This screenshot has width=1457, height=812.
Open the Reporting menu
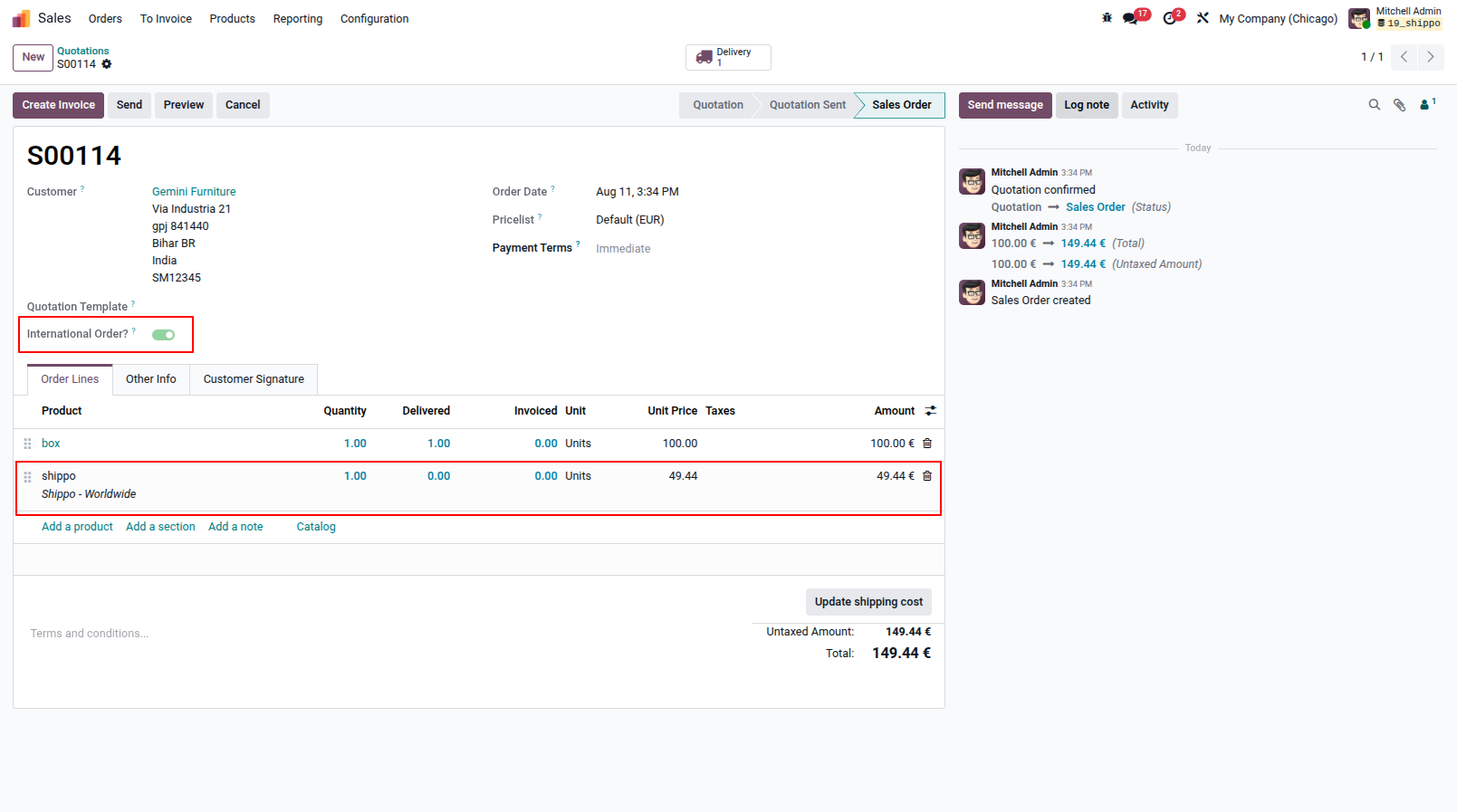click(298, 18)
